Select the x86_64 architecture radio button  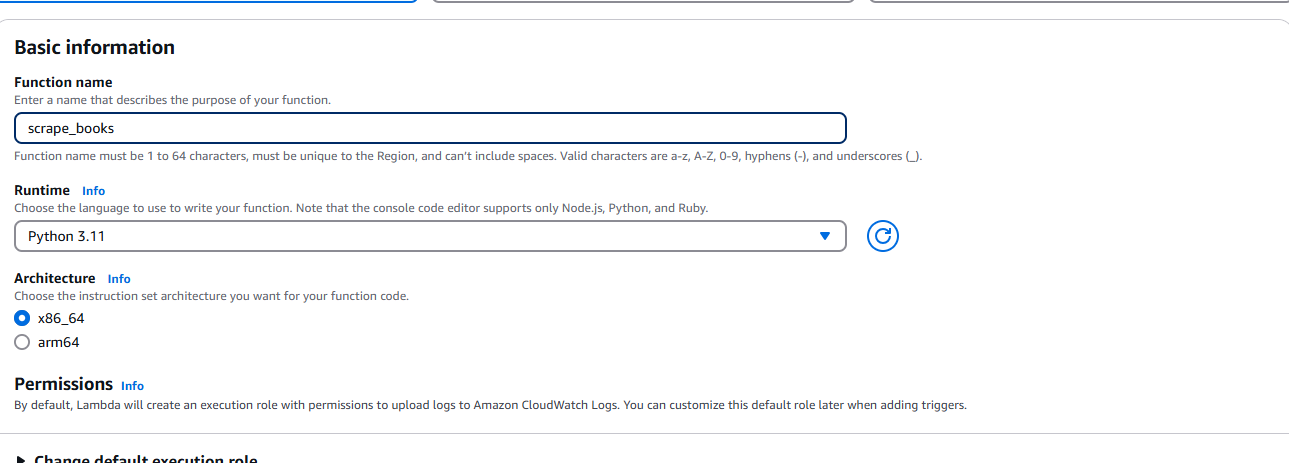coord(22,318)
